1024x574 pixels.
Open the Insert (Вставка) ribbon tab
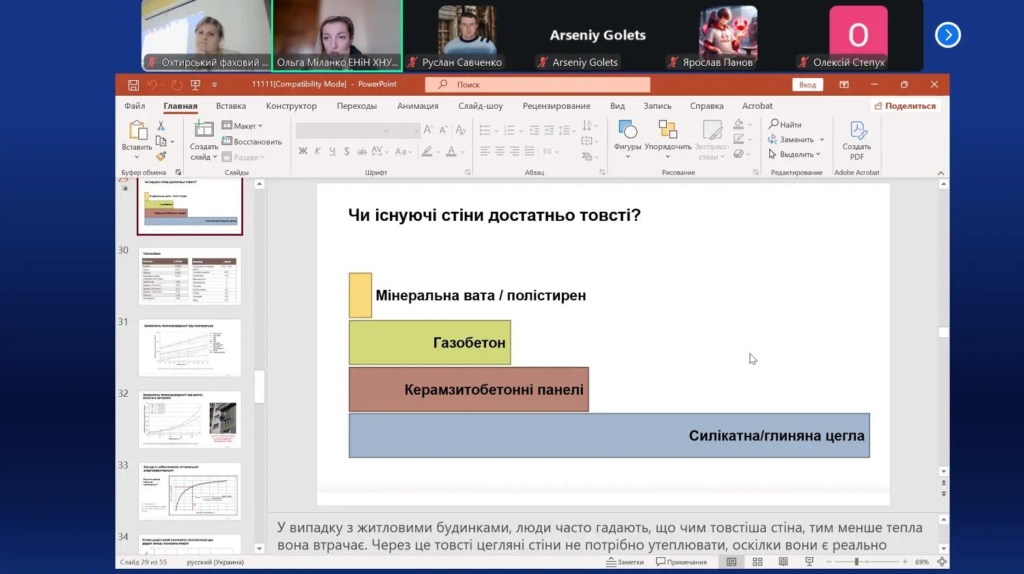click(231, 106)
